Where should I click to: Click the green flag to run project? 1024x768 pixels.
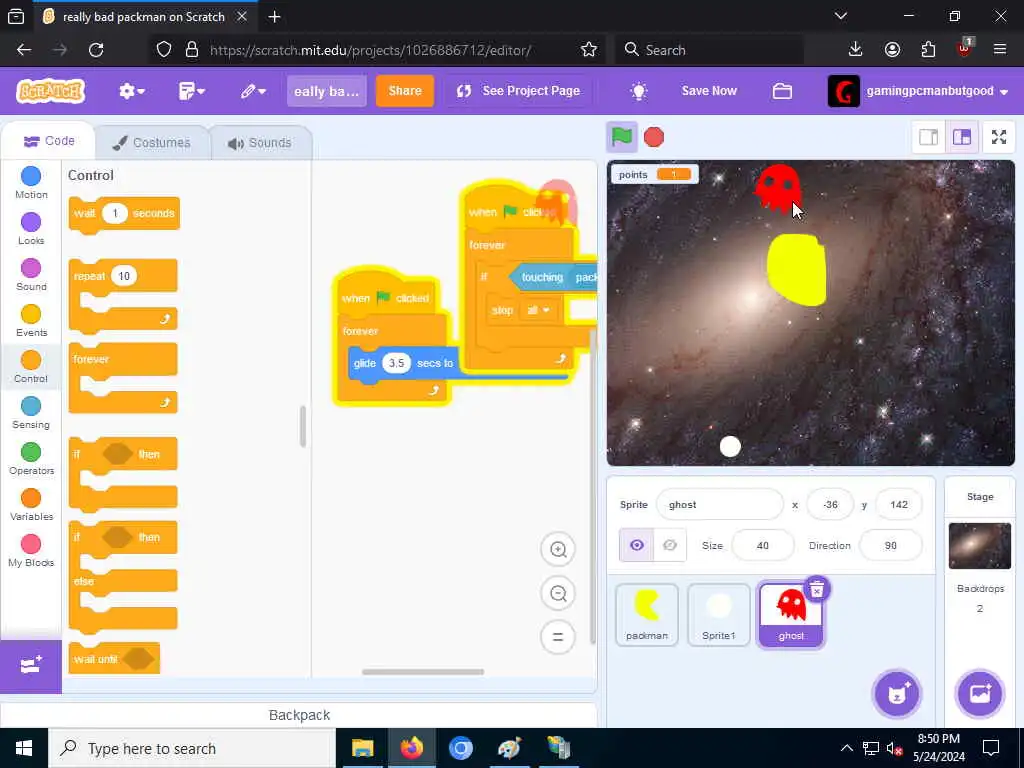click(622, 137)
